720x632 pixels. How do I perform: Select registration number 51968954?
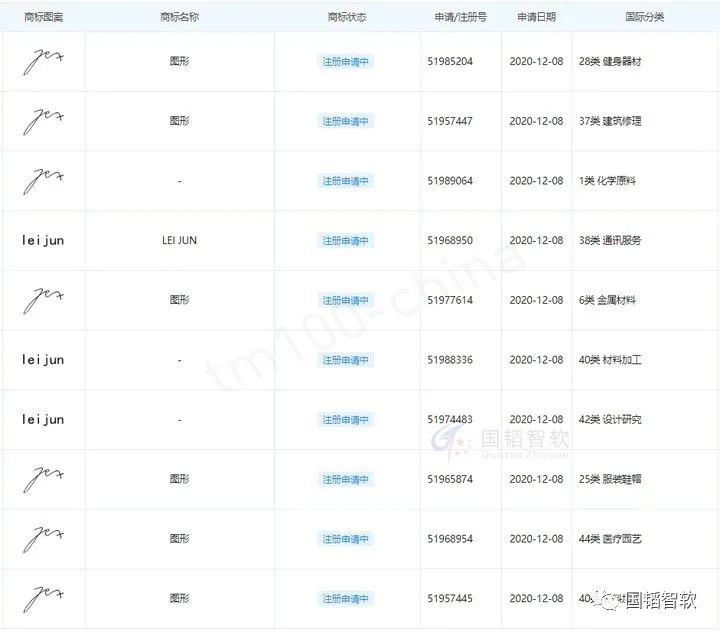click(x=450, y=539)
